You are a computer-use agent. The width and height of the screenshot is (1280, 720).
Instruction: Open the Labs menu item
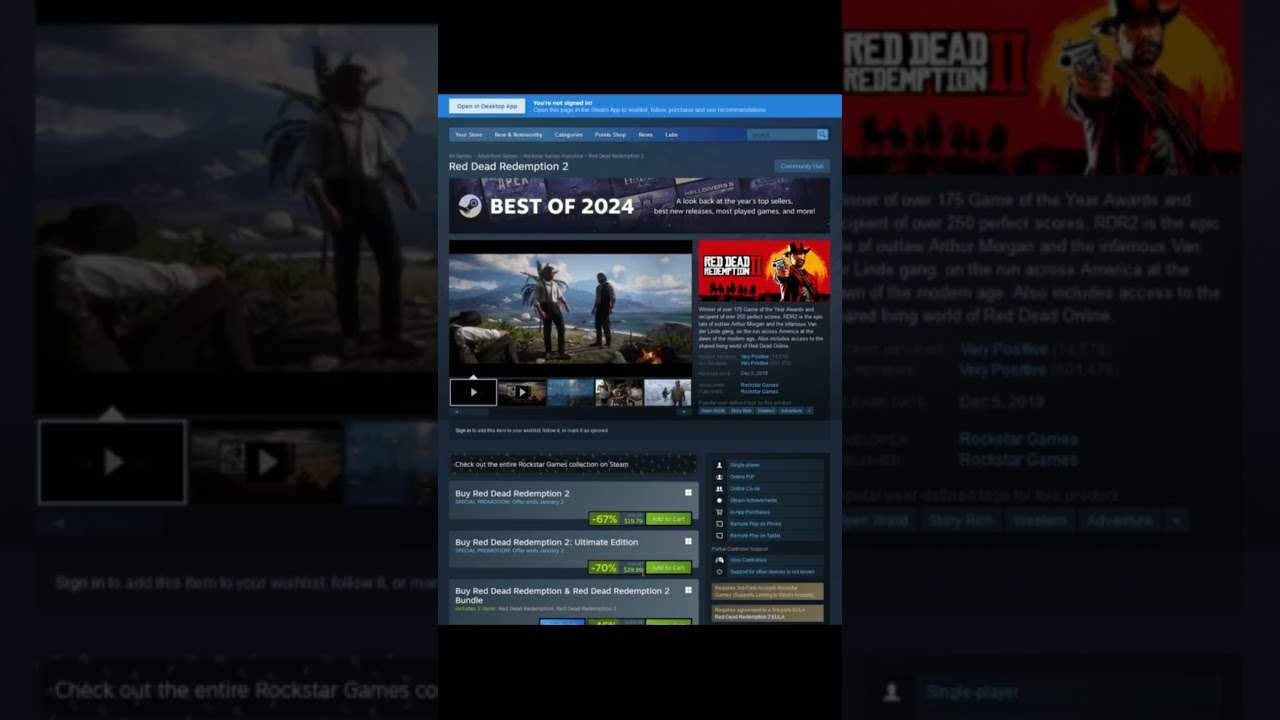671,135
